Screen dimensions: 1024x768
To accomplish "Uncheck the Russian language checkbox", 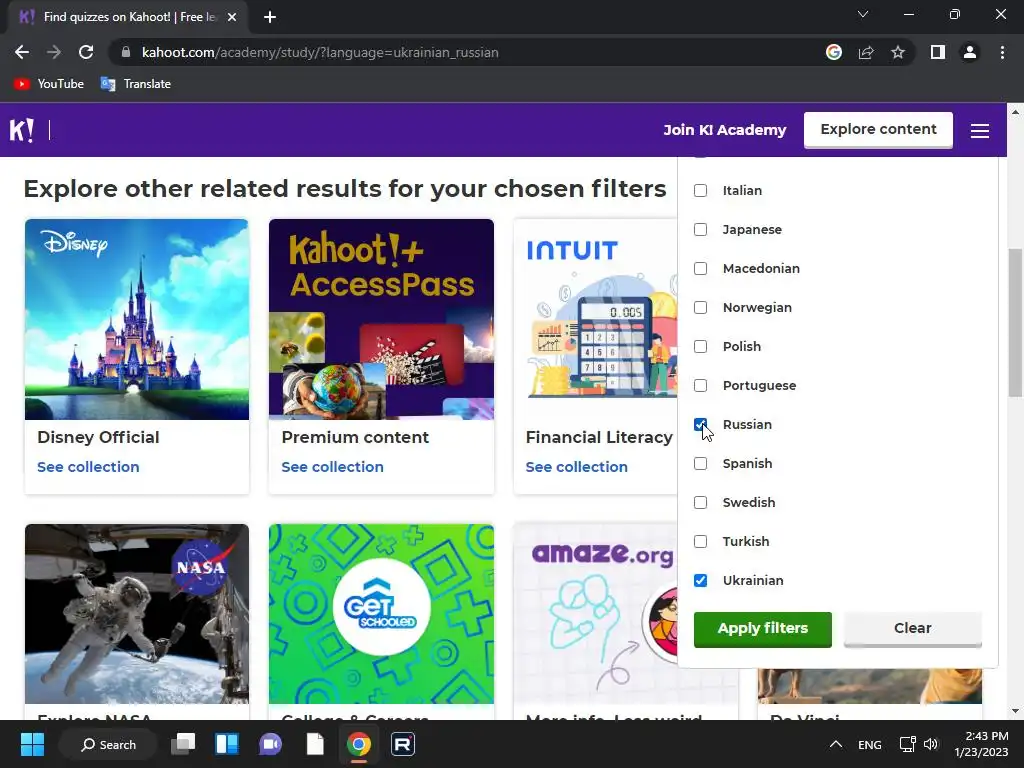I will click(700, 424).
